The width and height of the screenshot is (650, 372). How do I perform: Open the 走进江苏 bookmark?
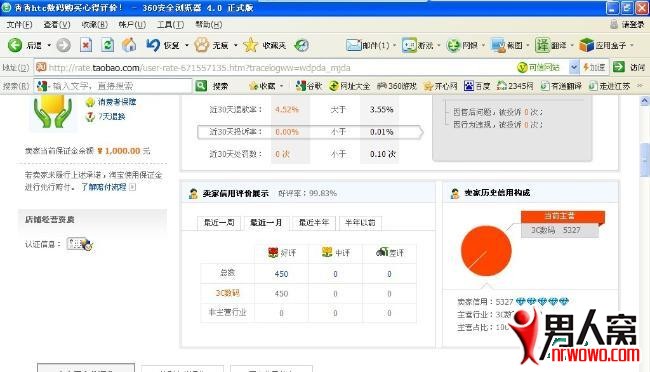point(609,86)
